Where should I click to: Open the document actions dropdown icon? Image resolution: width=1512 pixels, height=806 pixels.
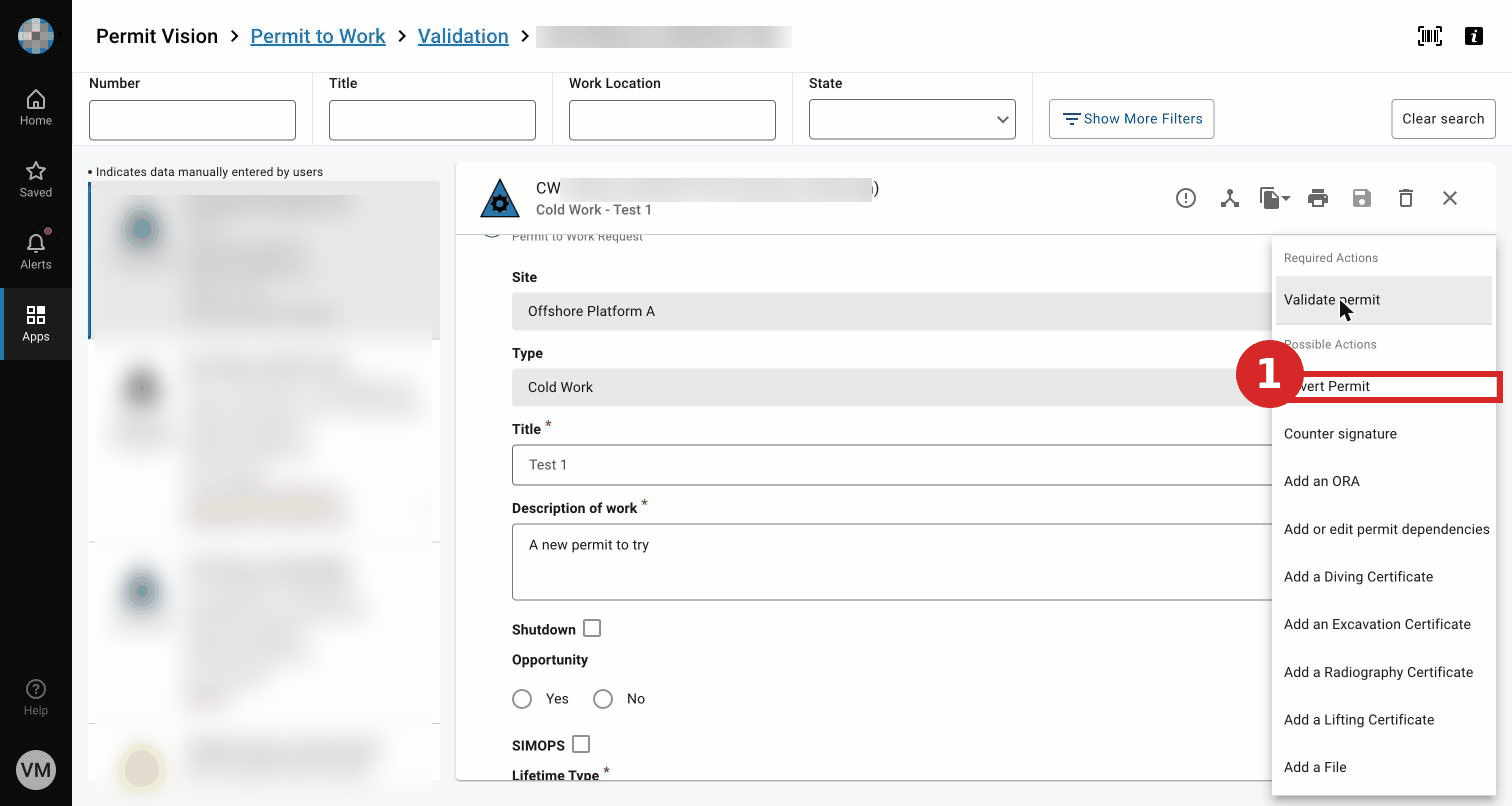coord(1274,198)
